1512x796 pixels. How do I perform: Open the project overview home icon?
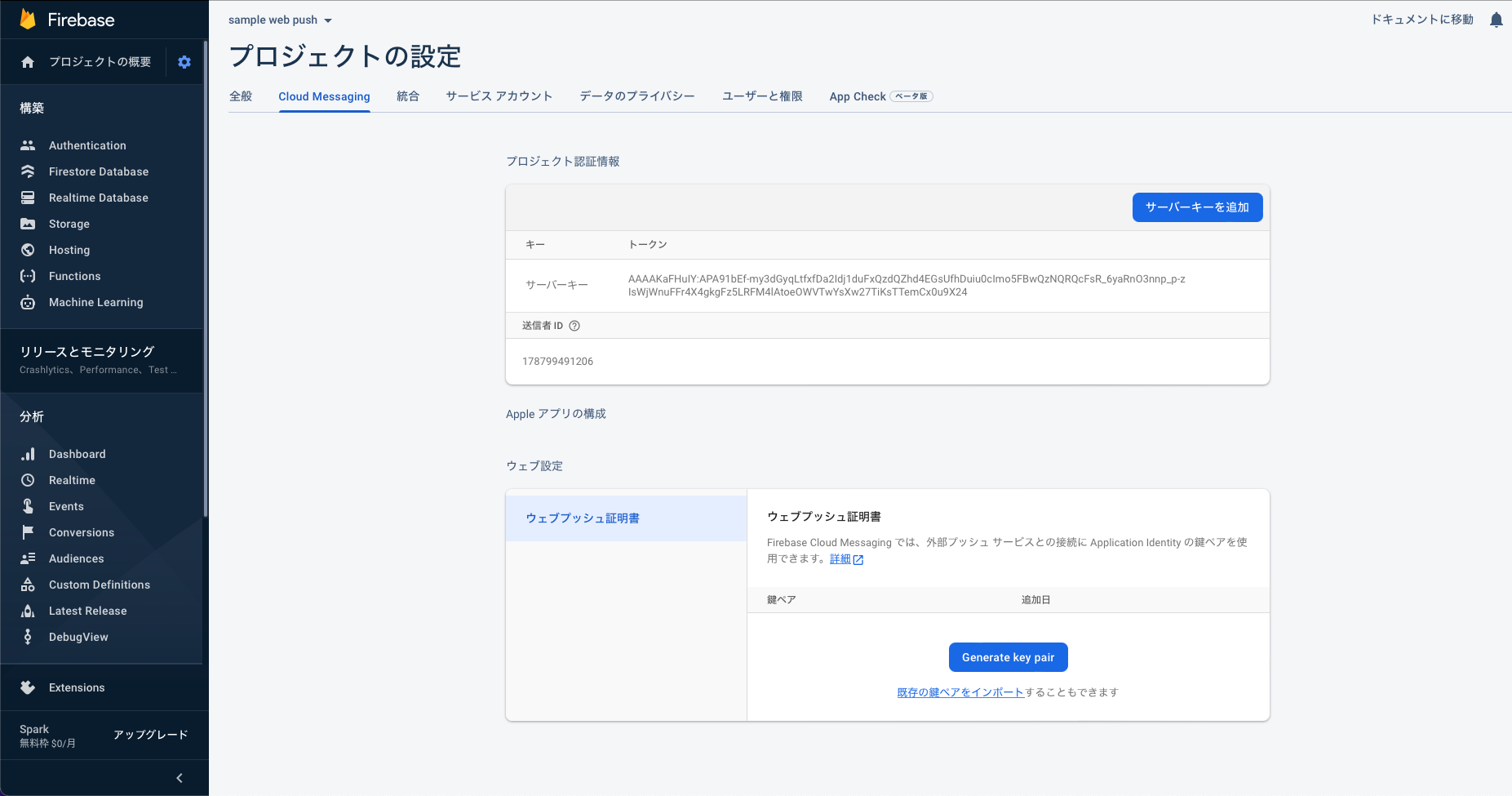28,62
